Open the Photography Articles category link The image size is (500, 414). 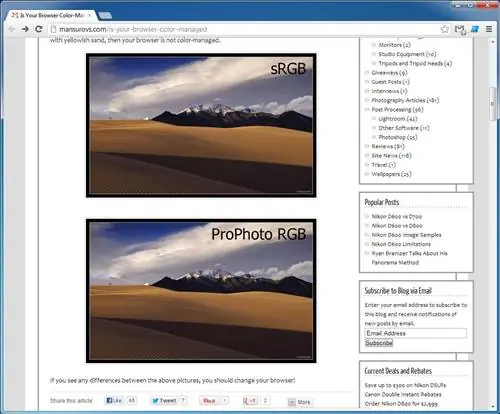click(x=405, y=100)
